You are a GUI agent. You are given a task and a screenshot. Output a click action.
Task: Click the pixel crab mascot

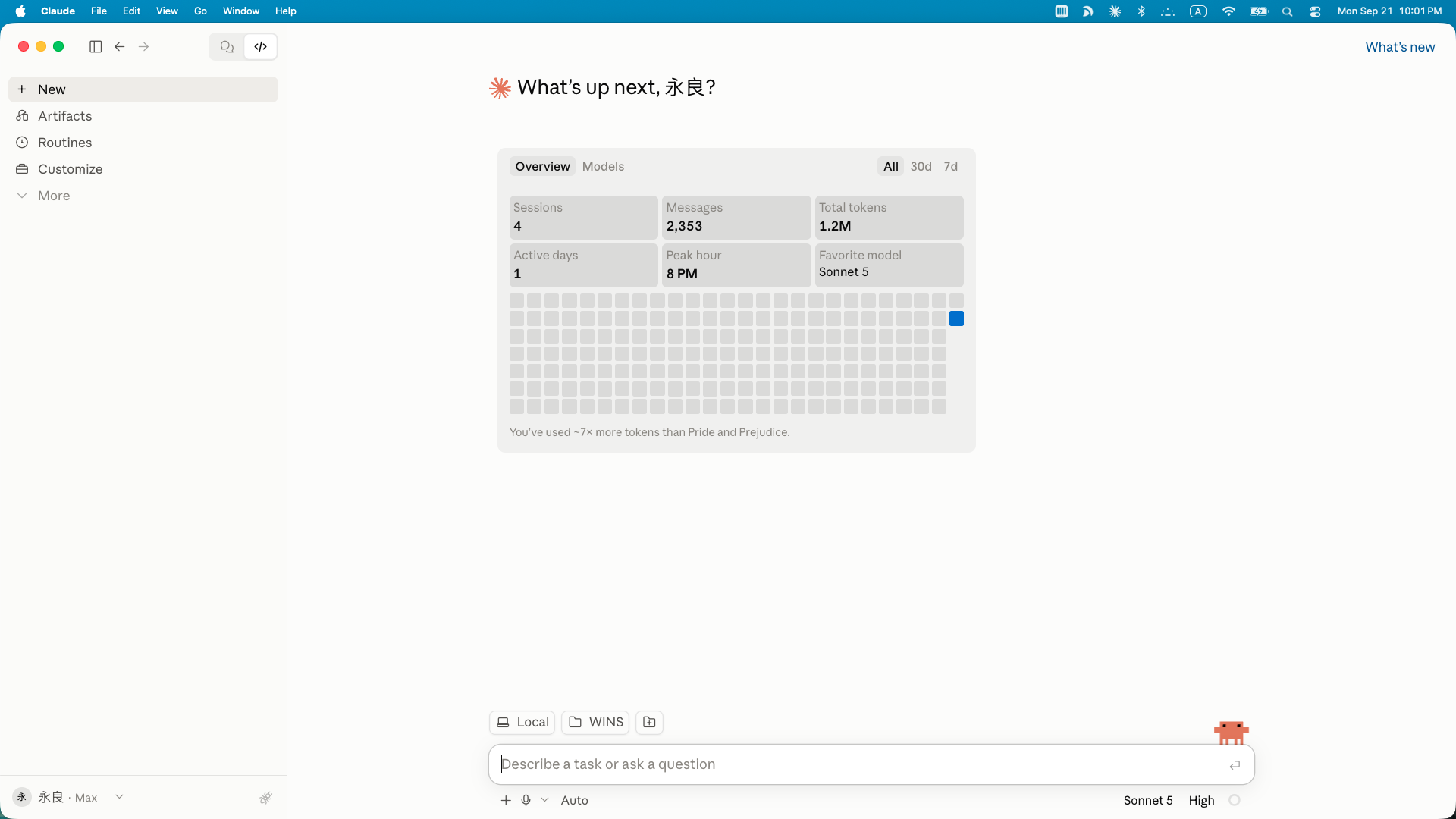coord(1231,733)
